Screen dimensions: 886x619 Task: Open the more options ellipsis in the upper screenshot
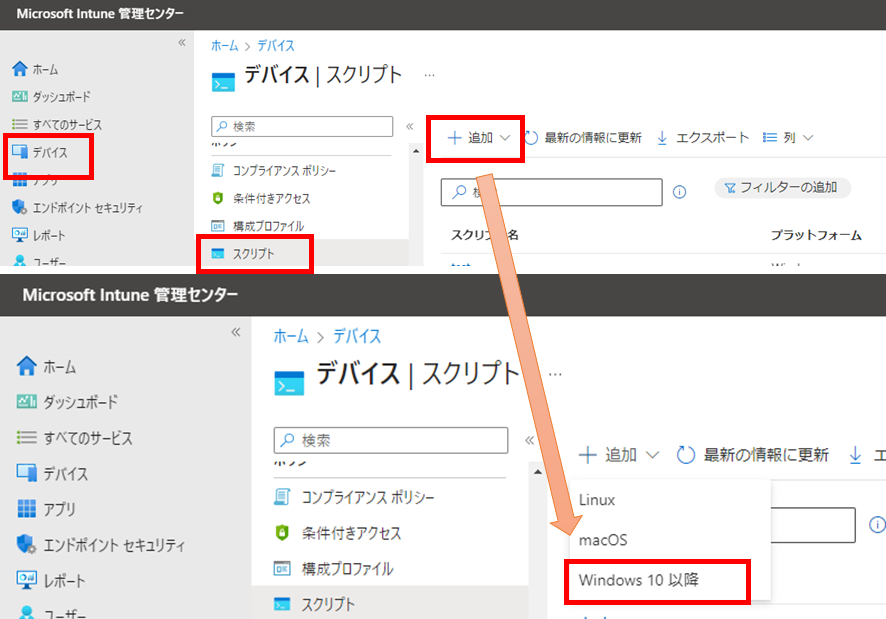[x=429, y=75]
